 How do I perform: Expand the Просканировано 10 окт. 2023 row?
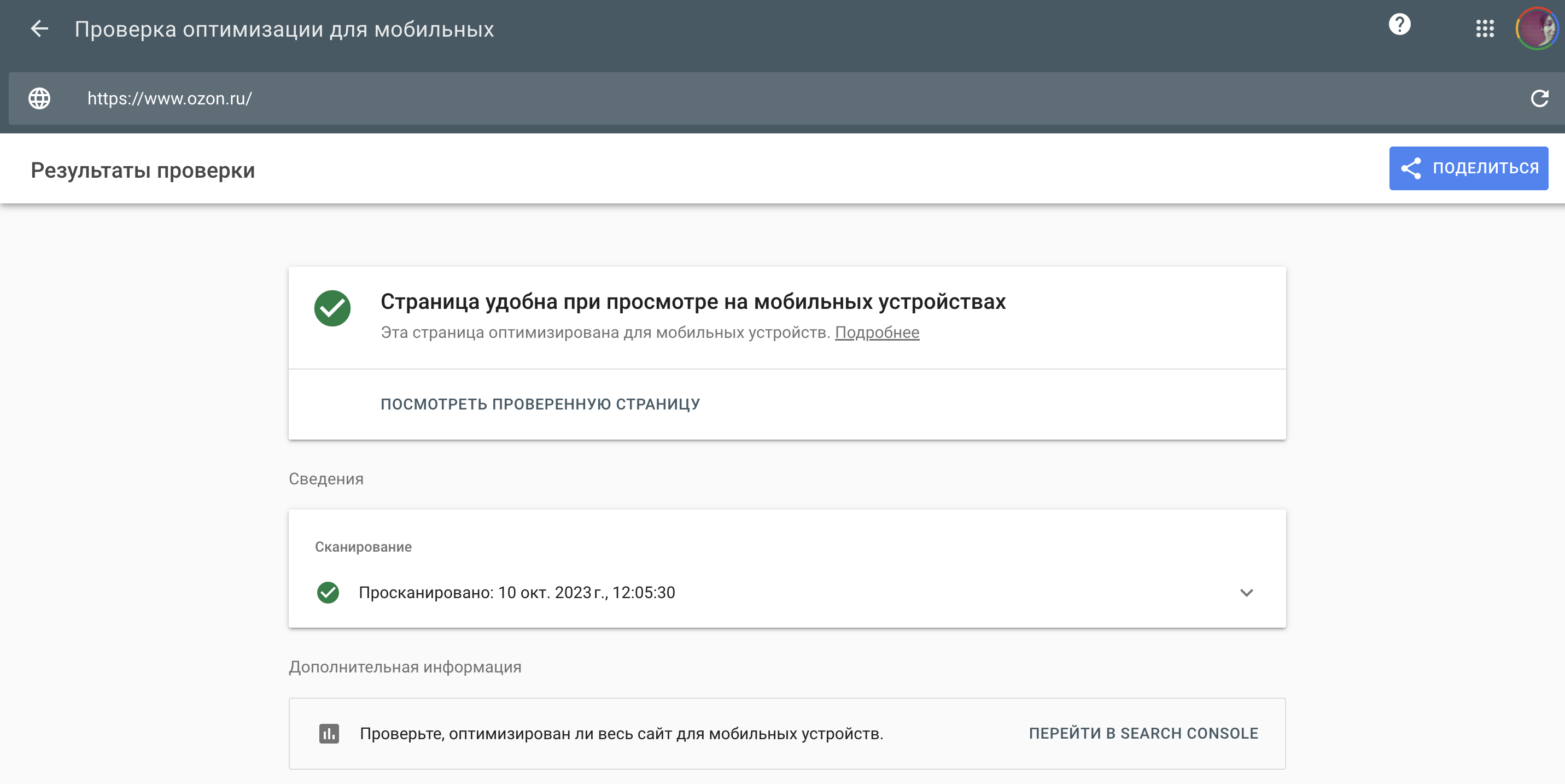[516, 592]
